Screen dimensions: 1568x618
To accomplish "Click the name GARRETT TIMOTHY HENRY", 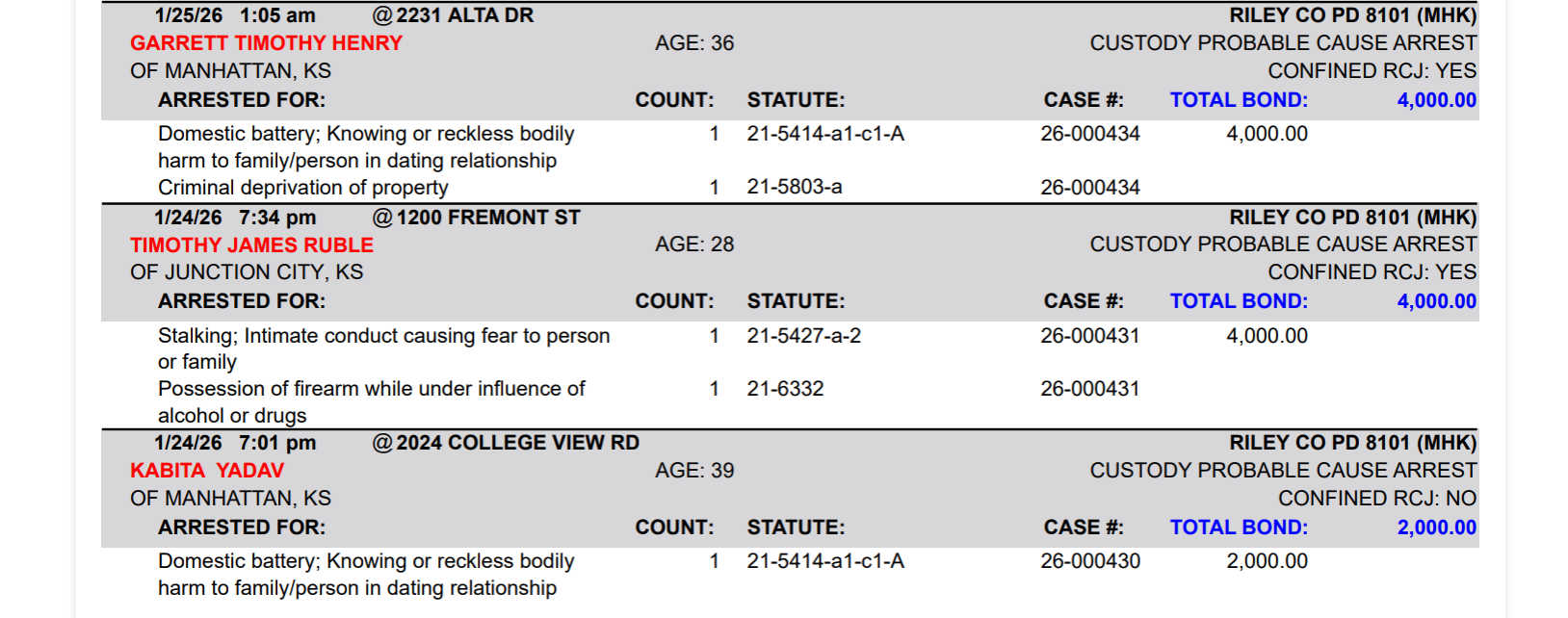I will [266, 43].
